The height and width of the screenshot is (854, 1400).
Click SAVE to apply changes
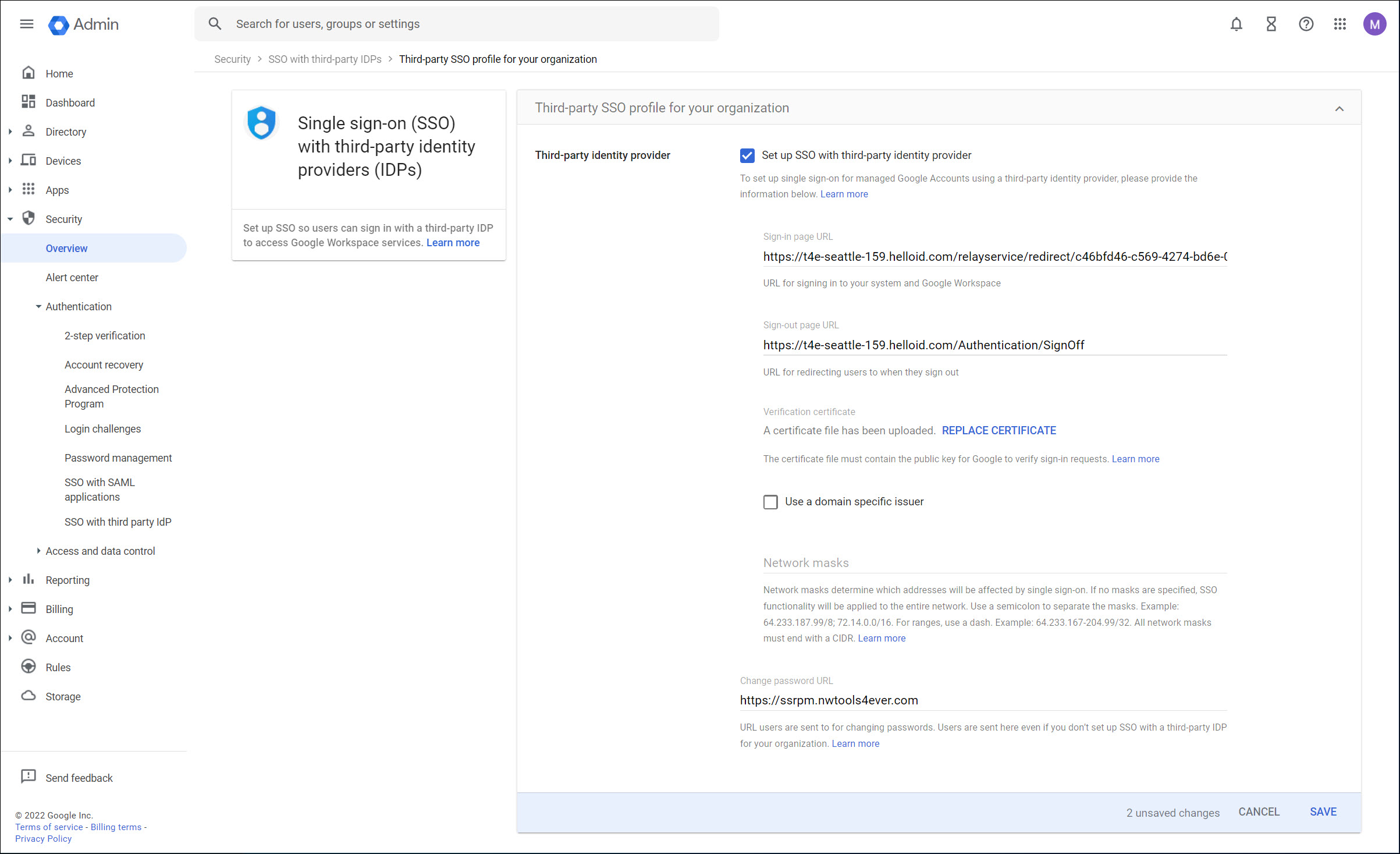point(1323,812)
